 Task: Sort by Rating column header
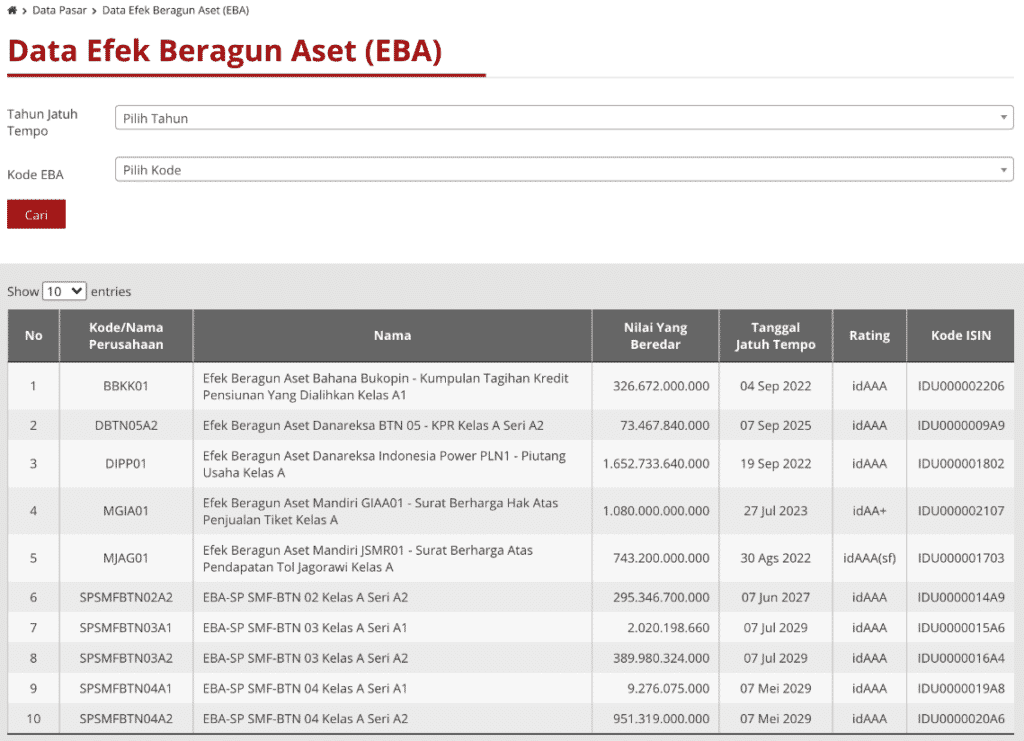tap(868, 335)
